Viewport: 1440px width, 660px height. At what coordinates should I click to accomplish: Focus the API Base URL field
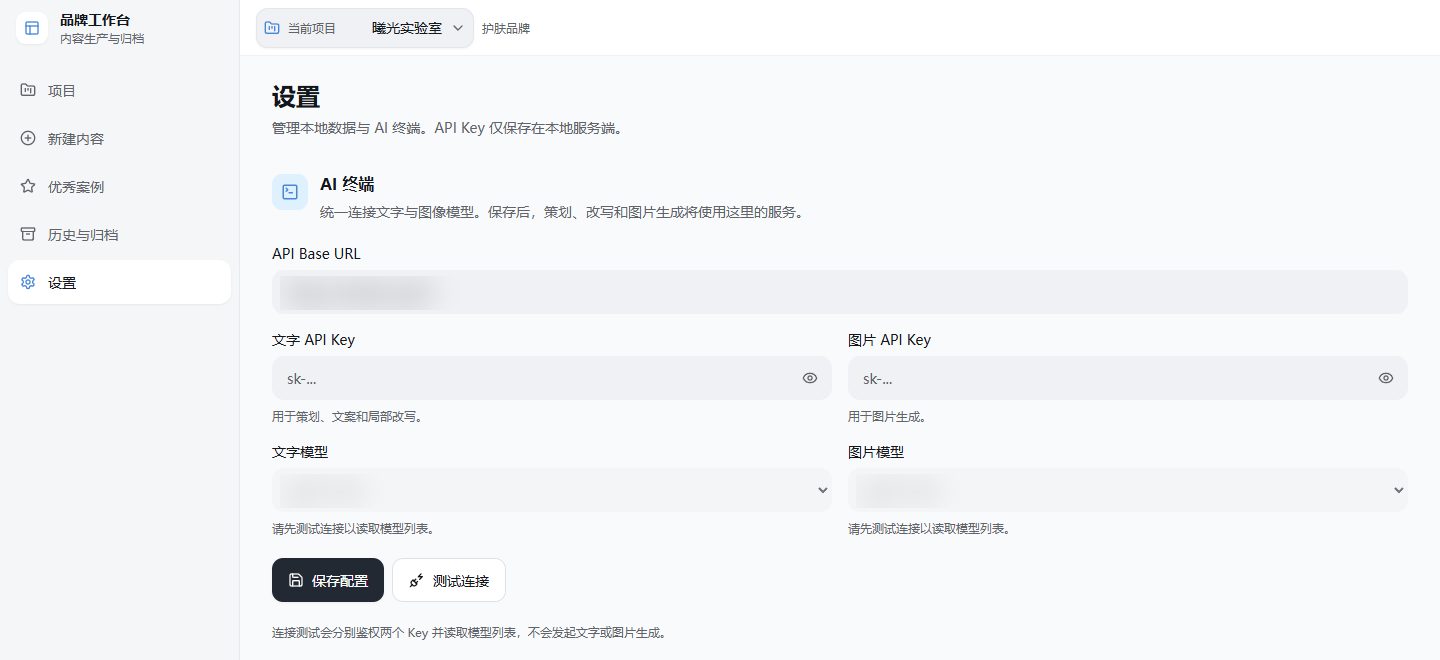pyautogui.click(x=840, y=292)
